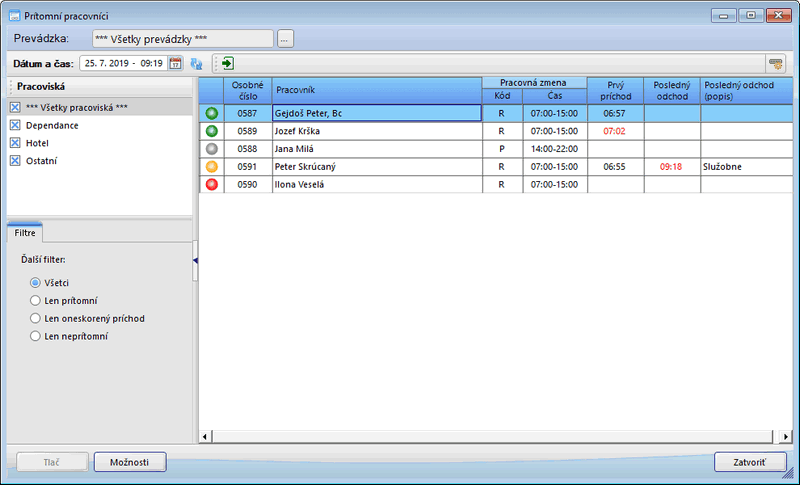Switch to the Filtre tab
800x485 pixels.
coord(25,232)
